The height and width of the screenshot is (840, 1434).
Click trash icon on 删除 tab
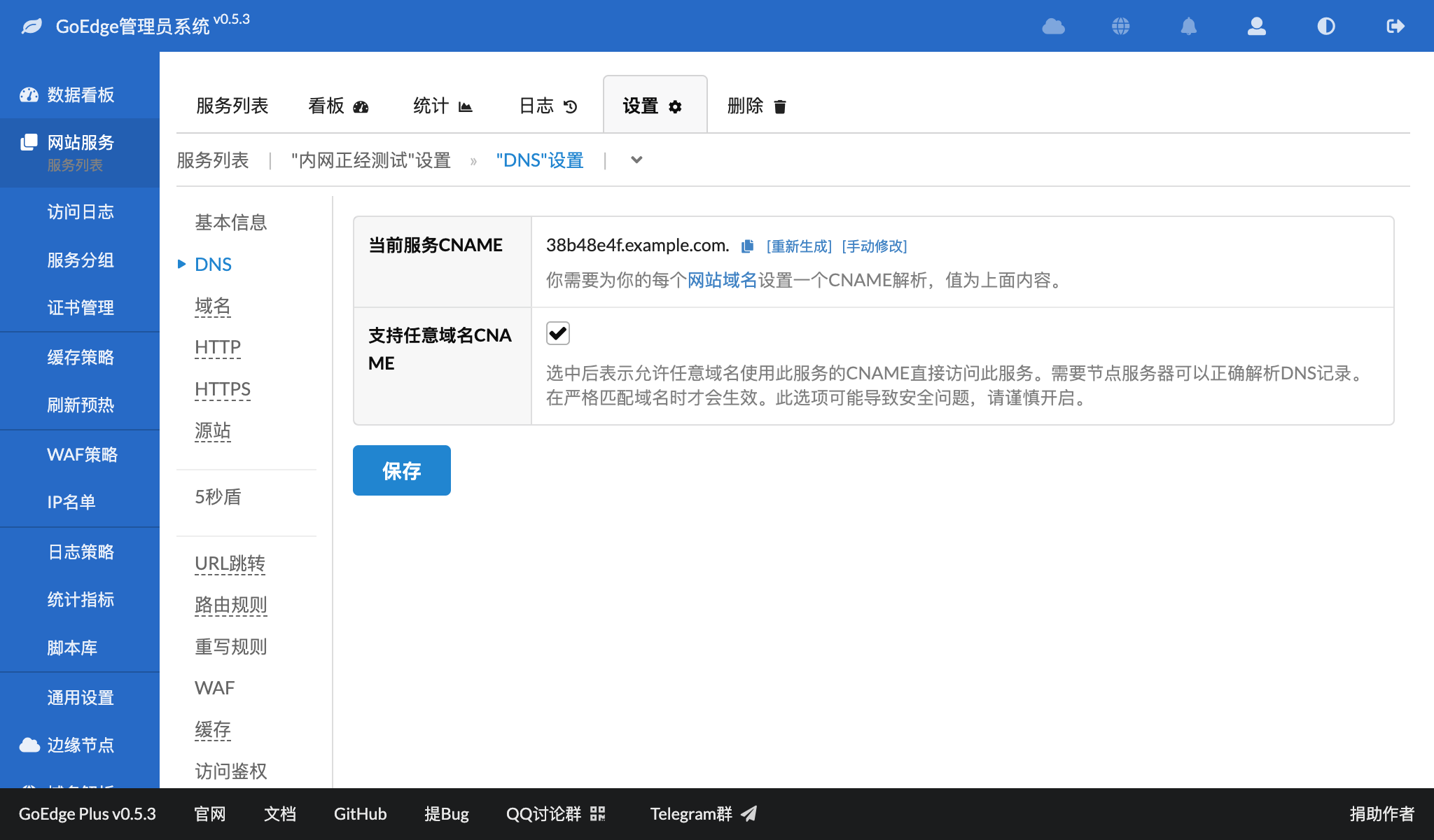[780, 106]
